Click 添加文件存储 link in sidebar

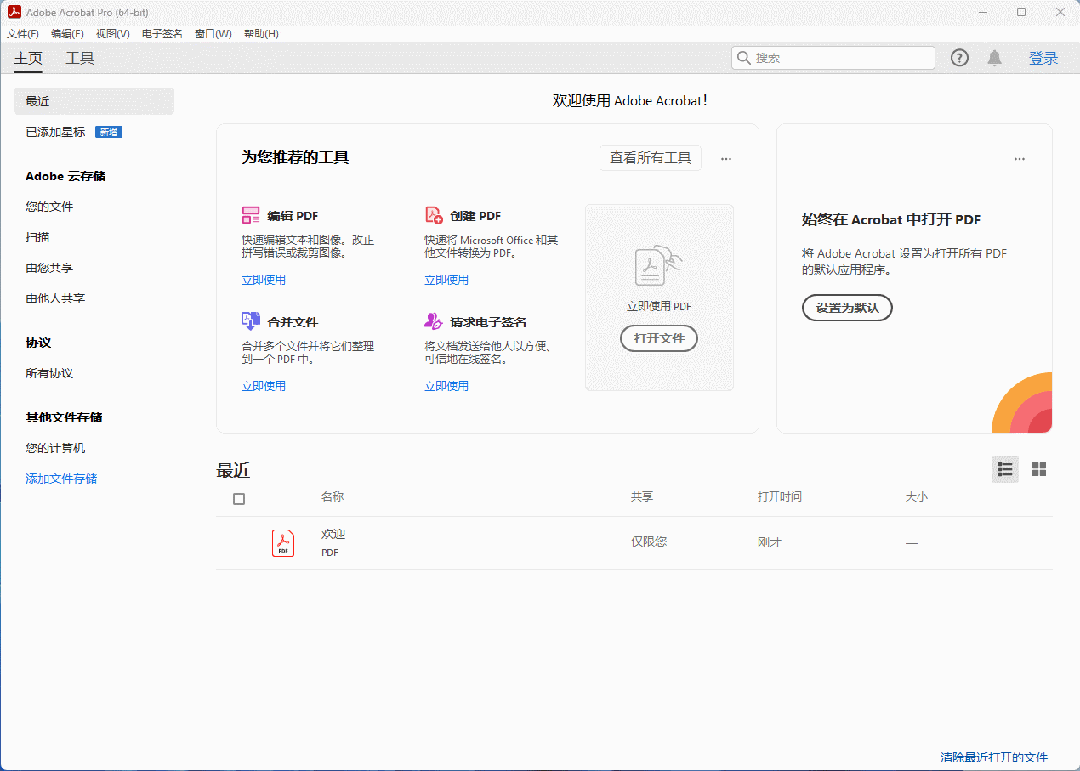[x=61, y=478]
